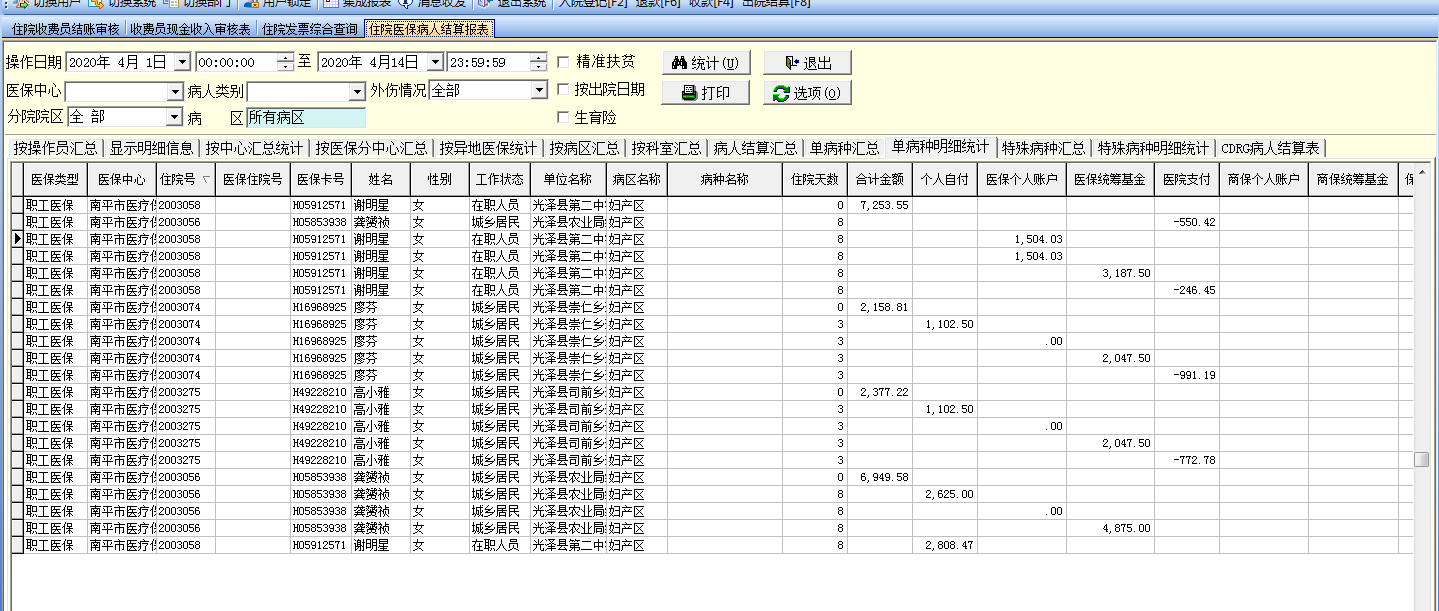Select the 合计金额 cell showing 6,949.58
The width and height of the screenshot is (1439, 611).
tap(880, 477)
